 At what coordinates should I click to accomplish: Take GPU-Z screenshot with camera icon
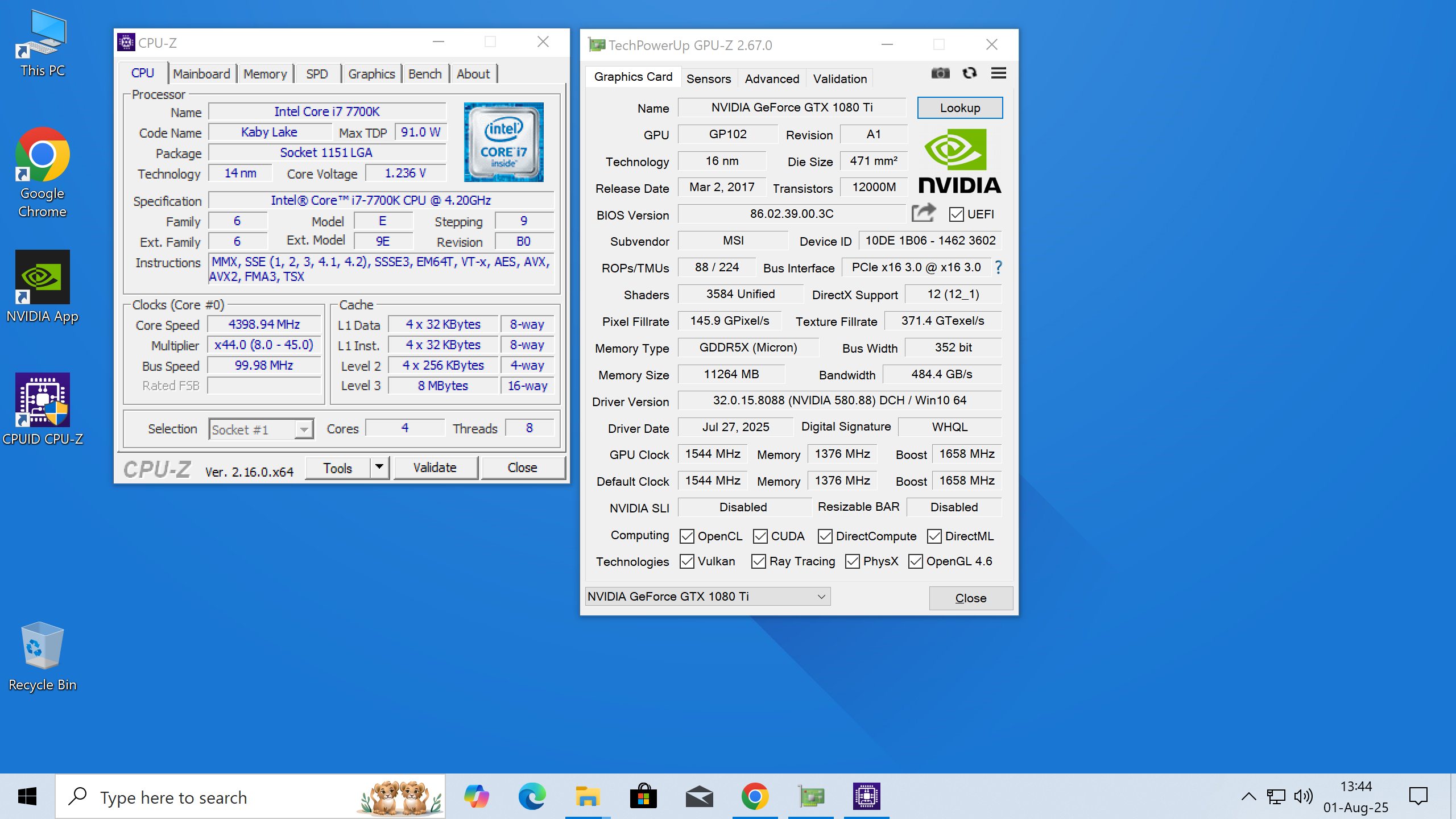click(x=940, y=73)
